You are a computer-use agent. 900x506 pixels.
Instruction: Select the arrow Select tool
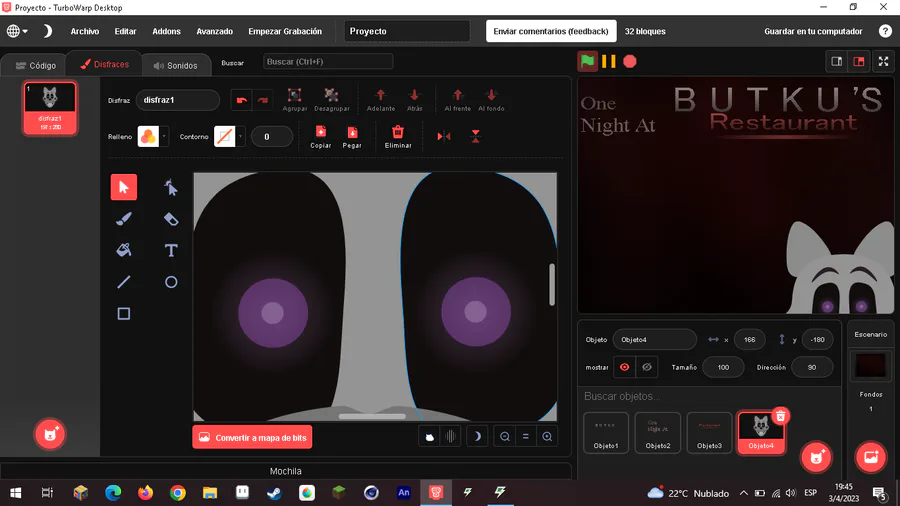(x=123, y=187)
